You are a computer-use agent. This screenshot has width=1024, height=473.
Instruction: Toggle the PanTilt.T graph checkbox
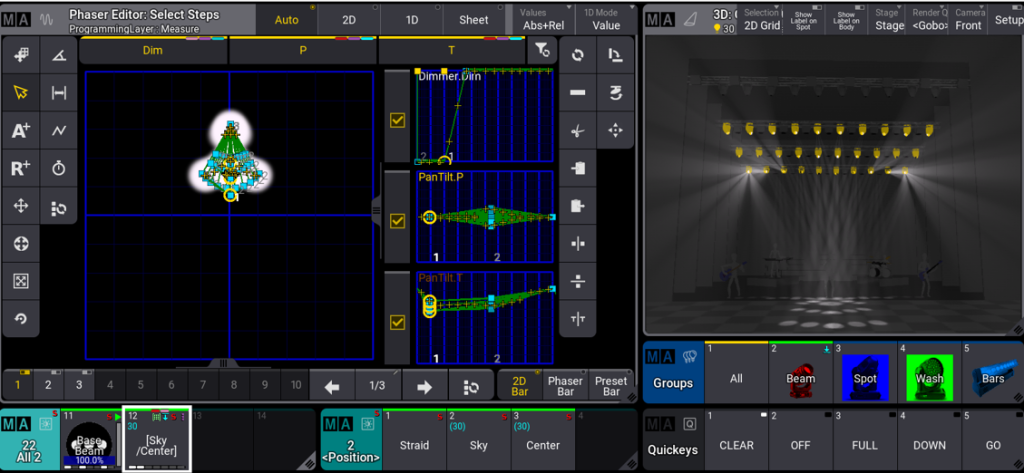coord(397,322)
